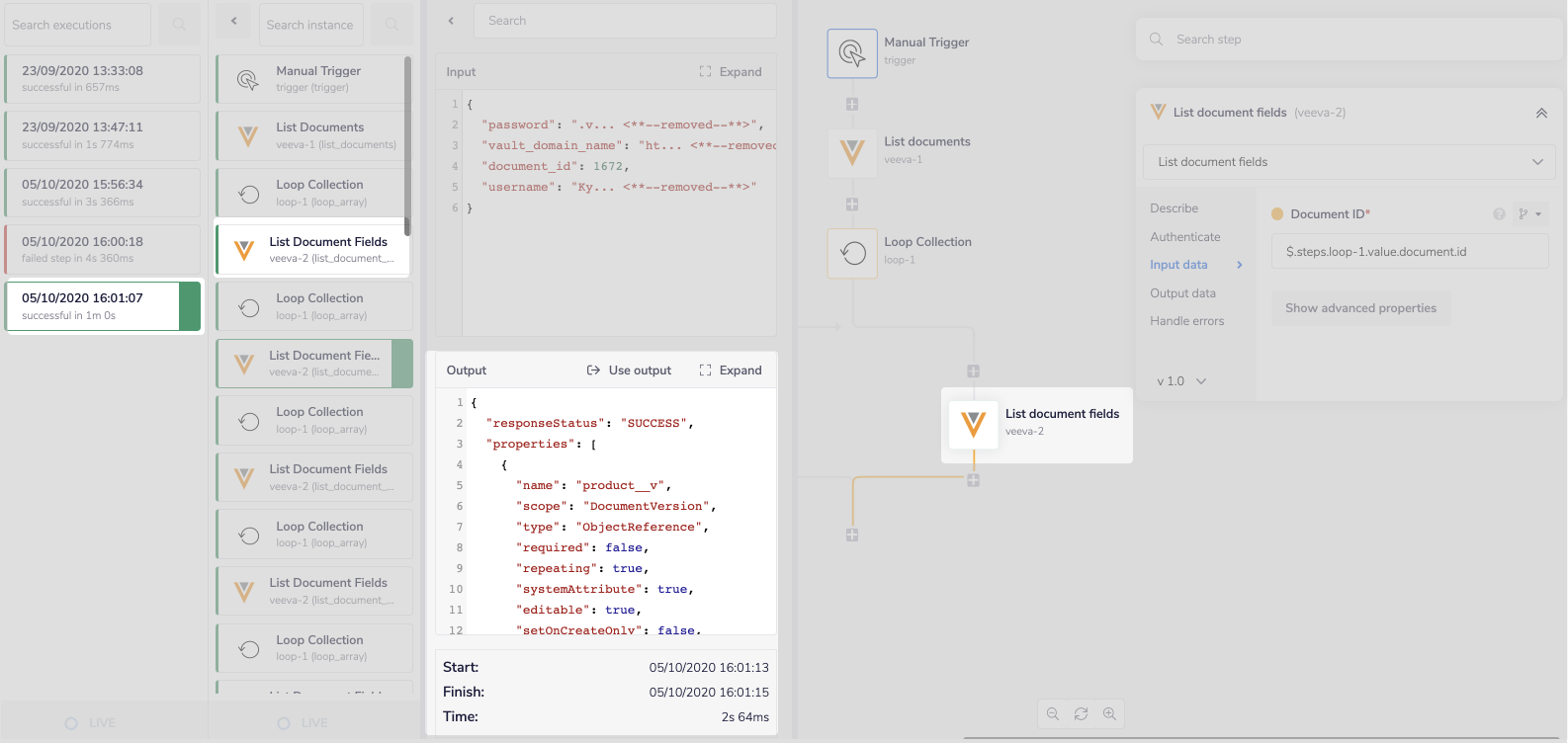
Task: Click Show advanced properties button
Action: pyautogui.click(x=1360, y=308)
